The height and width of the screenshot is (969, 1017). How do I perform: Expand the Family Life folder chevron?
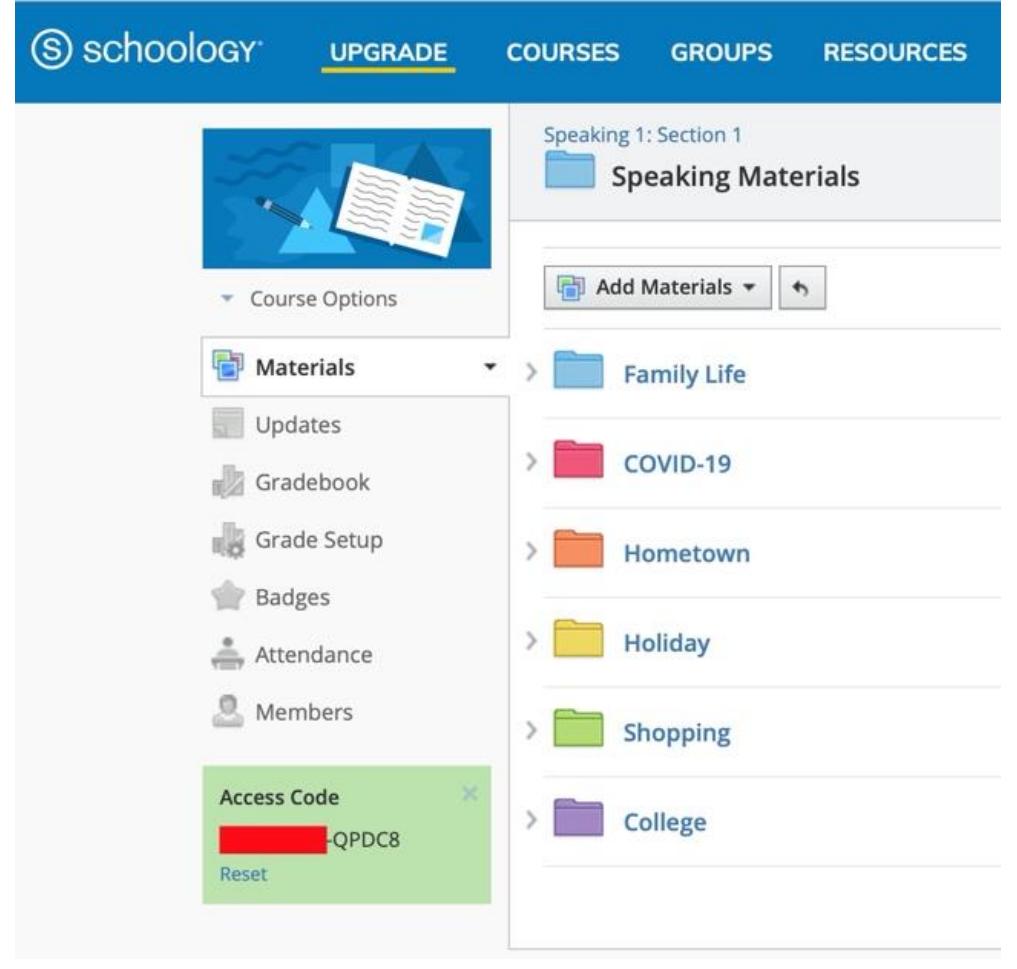pos(532,374)
